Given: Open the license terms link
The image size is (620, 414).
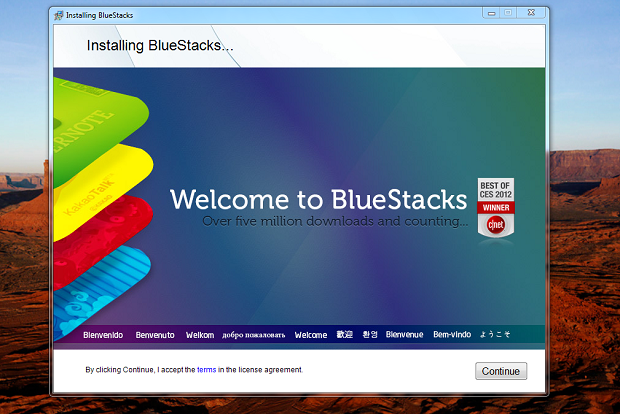Looking at the screenshot, I should click(x=206, y=370).
